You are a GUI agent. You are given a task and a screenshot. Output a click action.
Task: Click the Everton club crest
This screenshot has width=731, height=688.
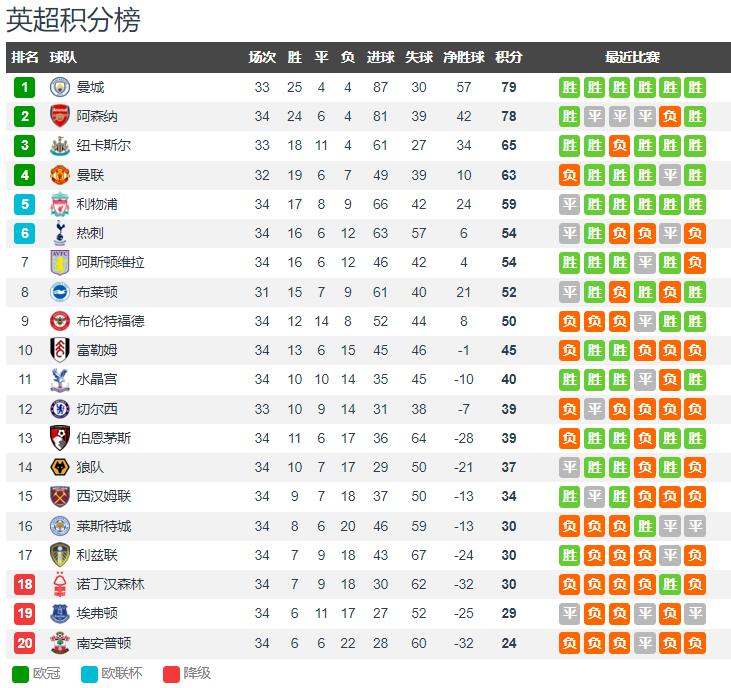point(60,613)
